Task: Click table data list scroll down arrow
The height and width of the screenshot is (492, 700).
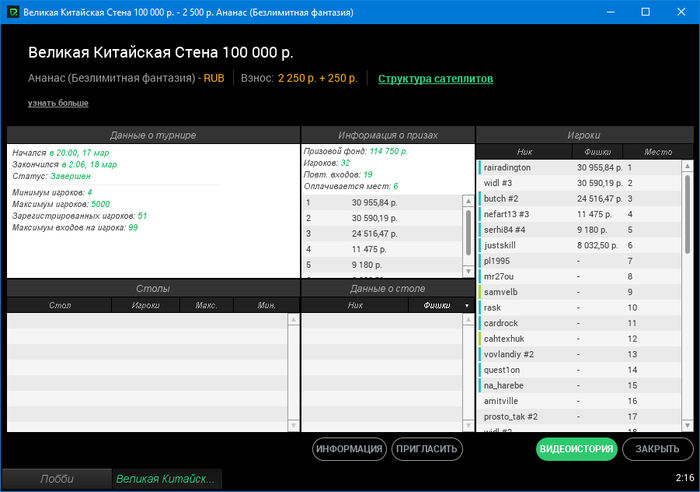Action: 468,425
